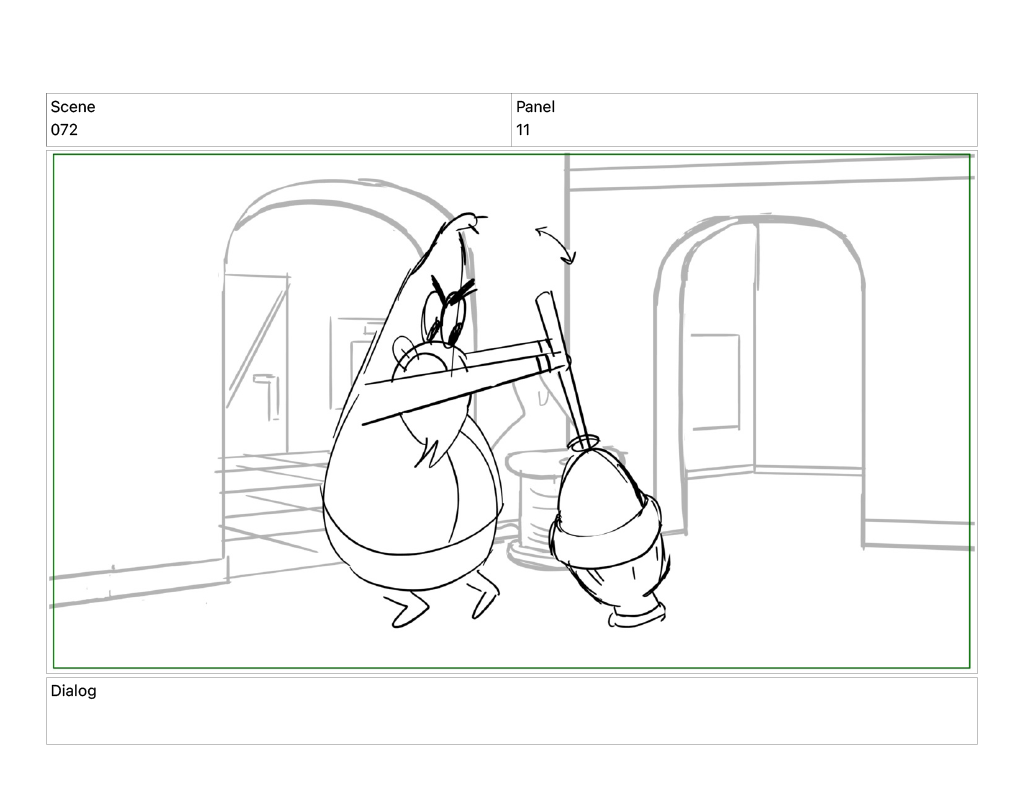The image size is (1024, 791).
Task: Select the scene number 072
Action: [x=64, y=130]
